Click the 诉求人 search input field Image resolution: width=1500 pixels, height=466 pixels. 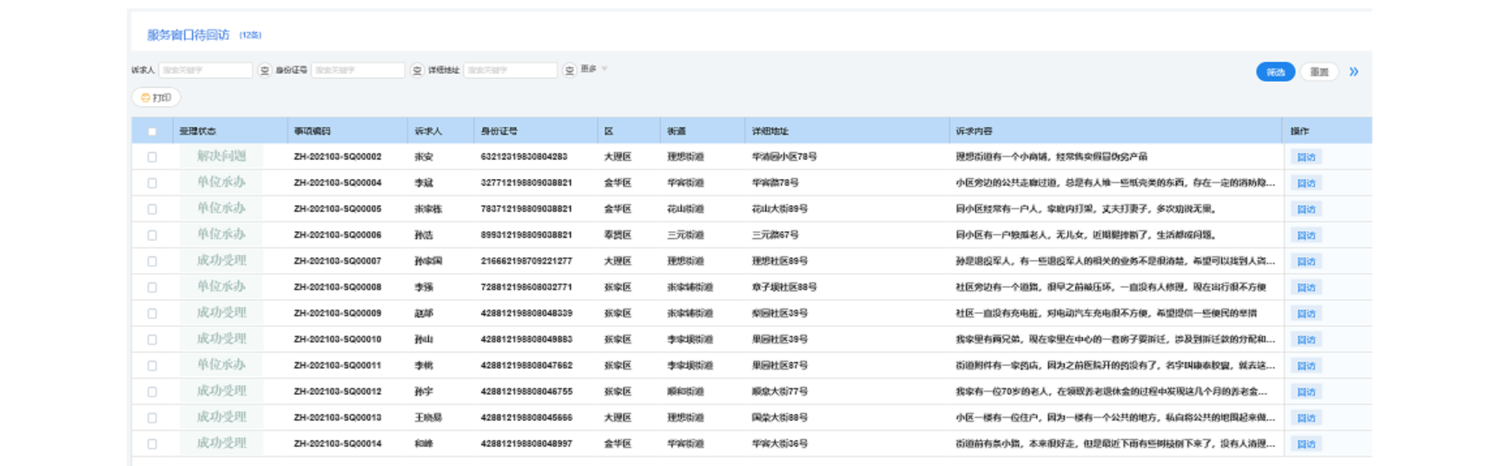[x=206, y=71]
